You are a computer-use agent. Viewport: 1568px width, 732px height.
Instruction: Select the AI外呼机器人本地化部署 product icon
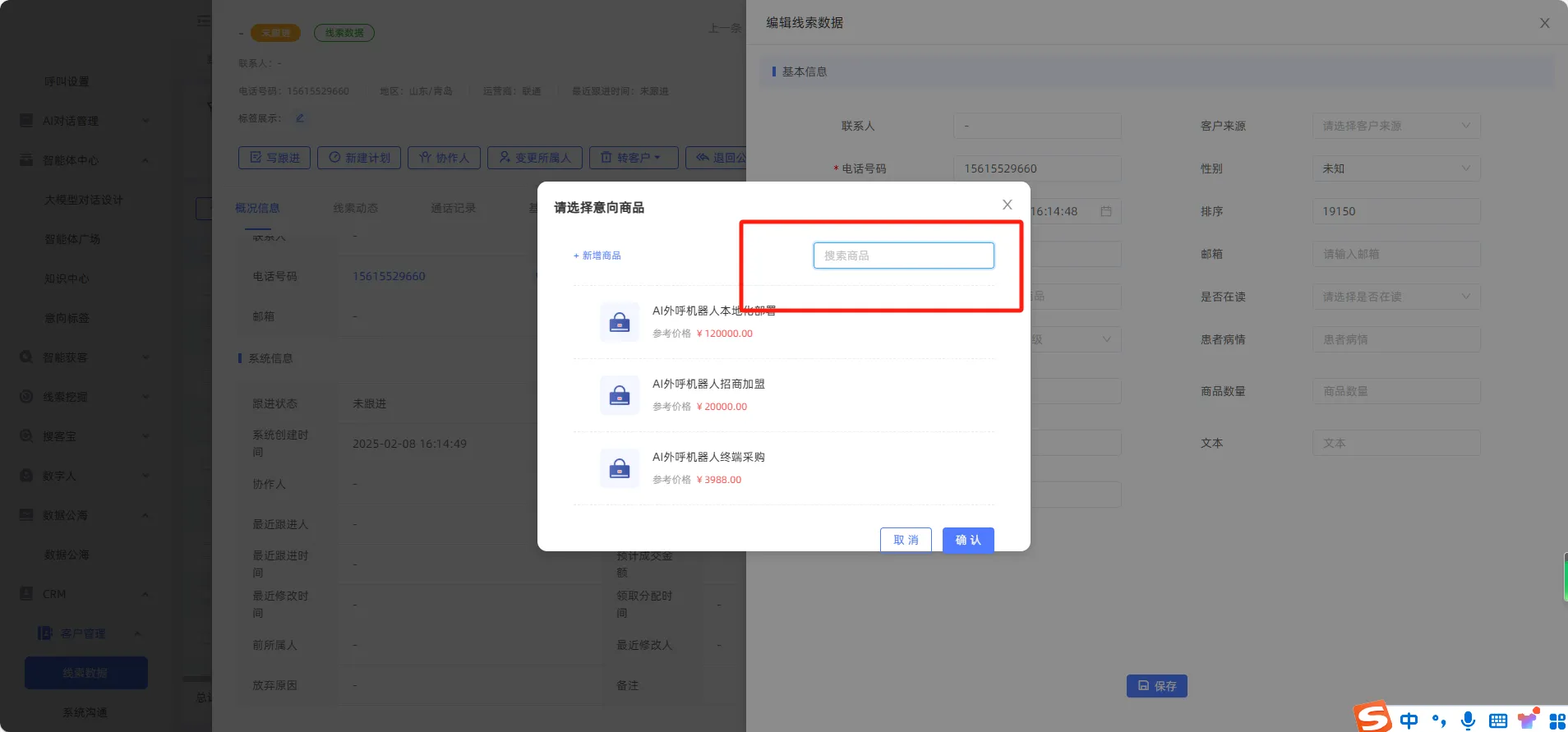(x=620, y=322)
